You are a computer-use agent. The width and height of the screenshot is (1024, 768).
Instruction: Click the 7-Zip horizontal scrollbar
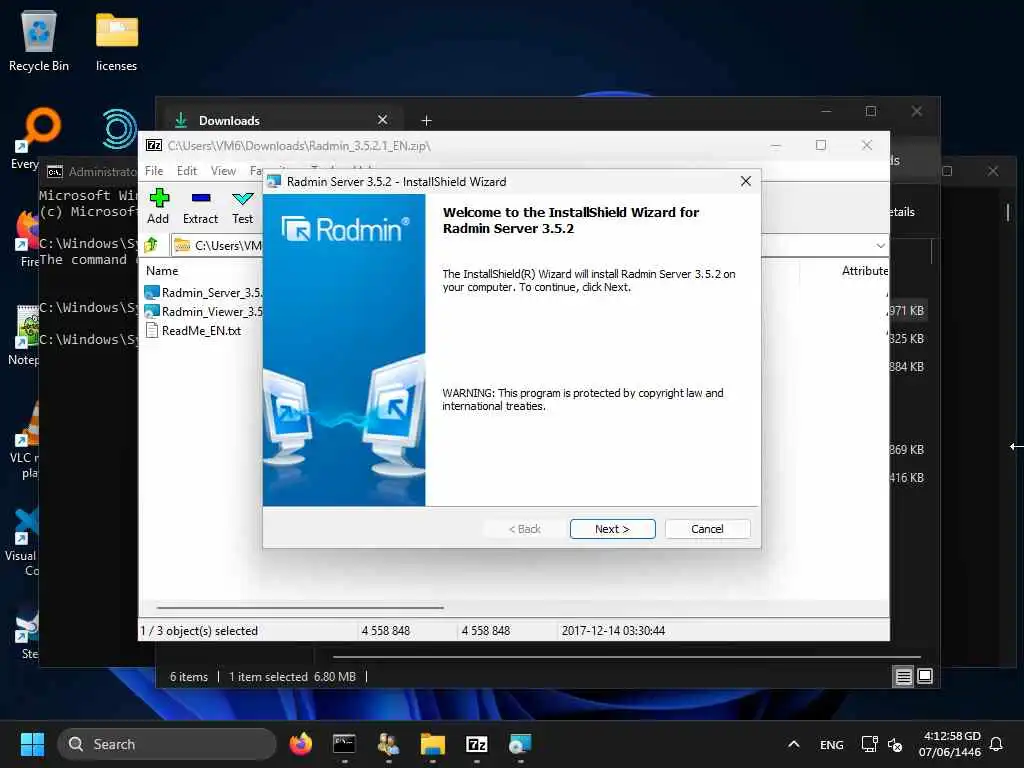tap(300, 607)
